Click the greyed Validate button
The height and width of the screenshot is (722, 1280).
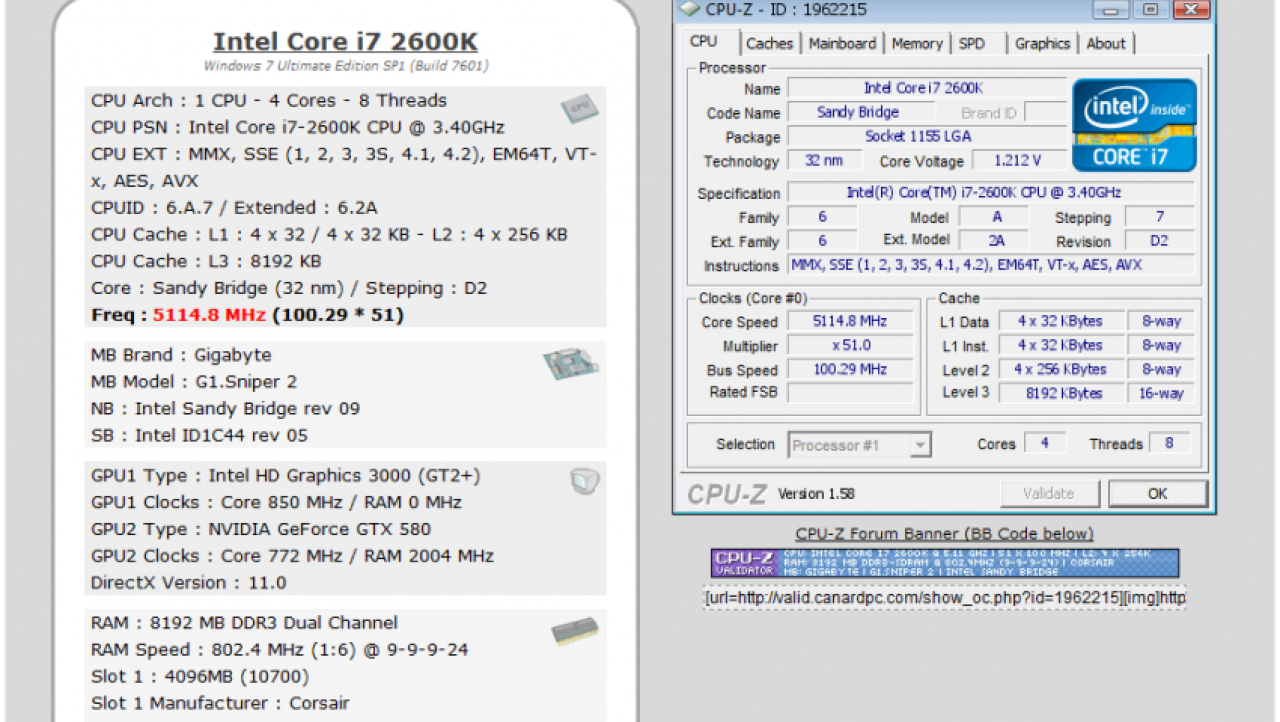1049,493
